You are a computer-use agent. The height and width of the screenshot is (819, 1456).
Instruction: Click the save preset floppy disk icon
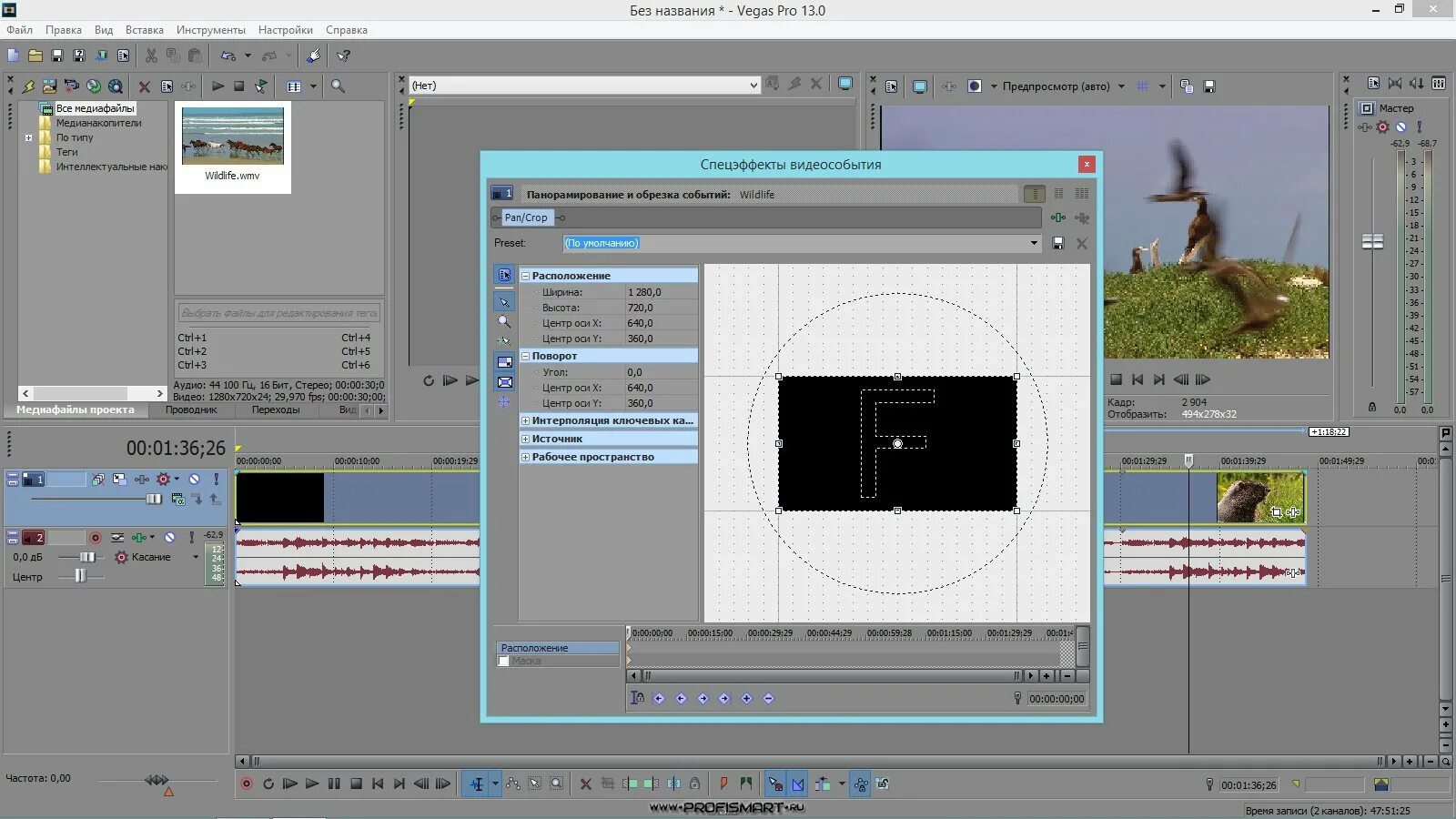[x=1057, y=244]
